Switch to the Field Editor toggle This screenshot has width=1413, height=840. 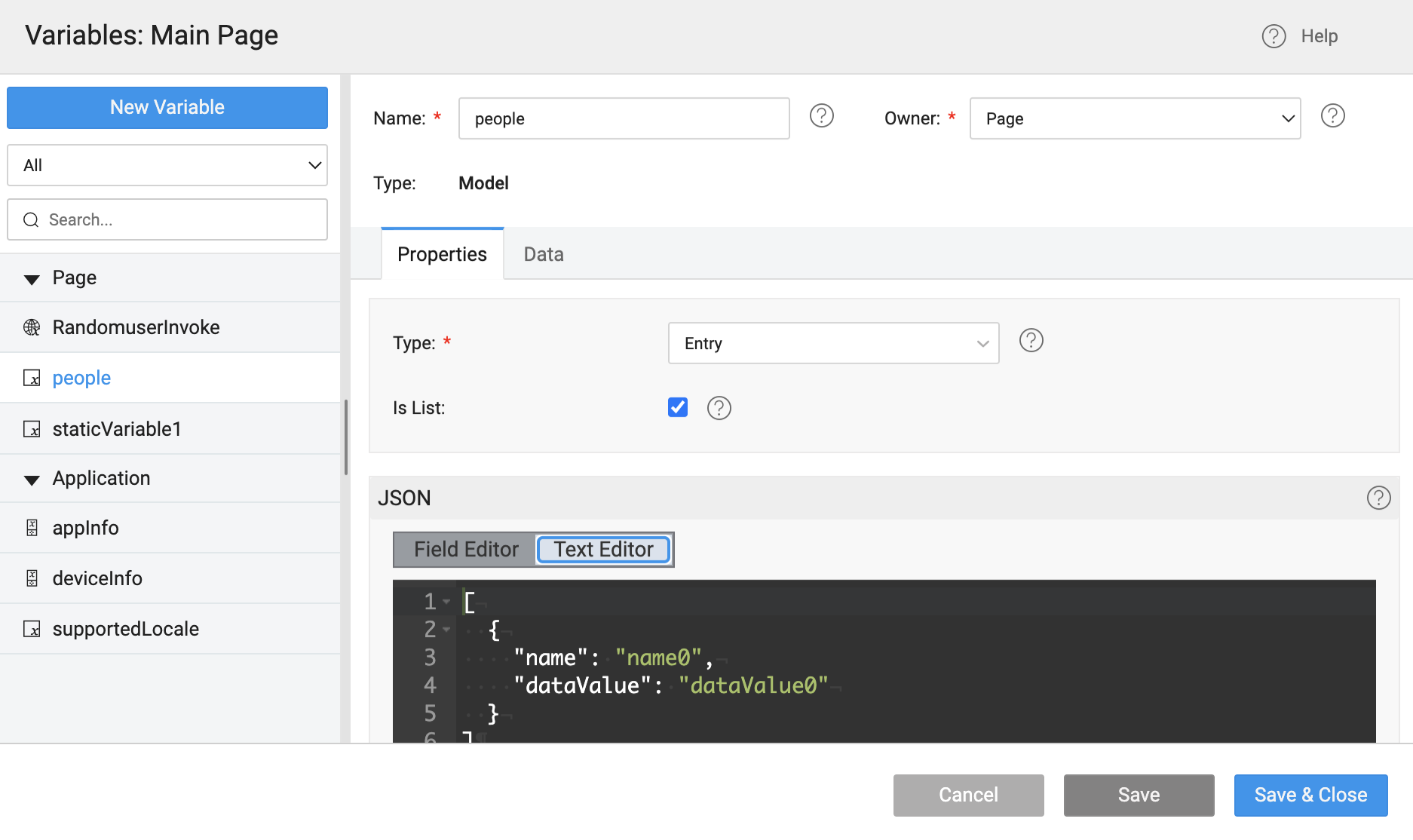(x=465, y=550)
